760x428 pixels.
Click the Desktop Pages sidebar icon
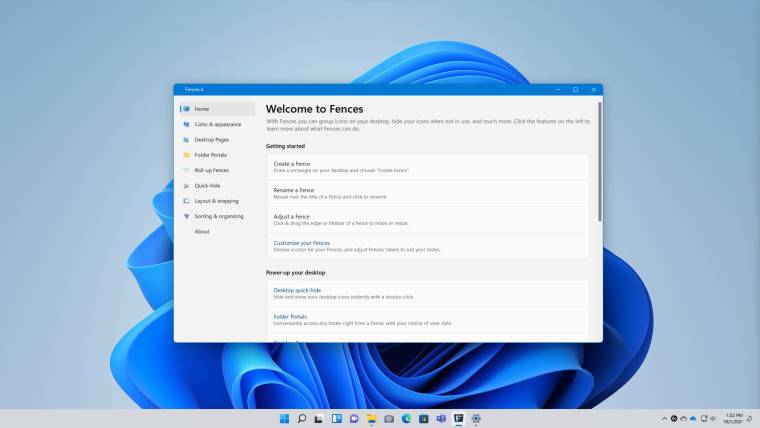tap(186, 140)
